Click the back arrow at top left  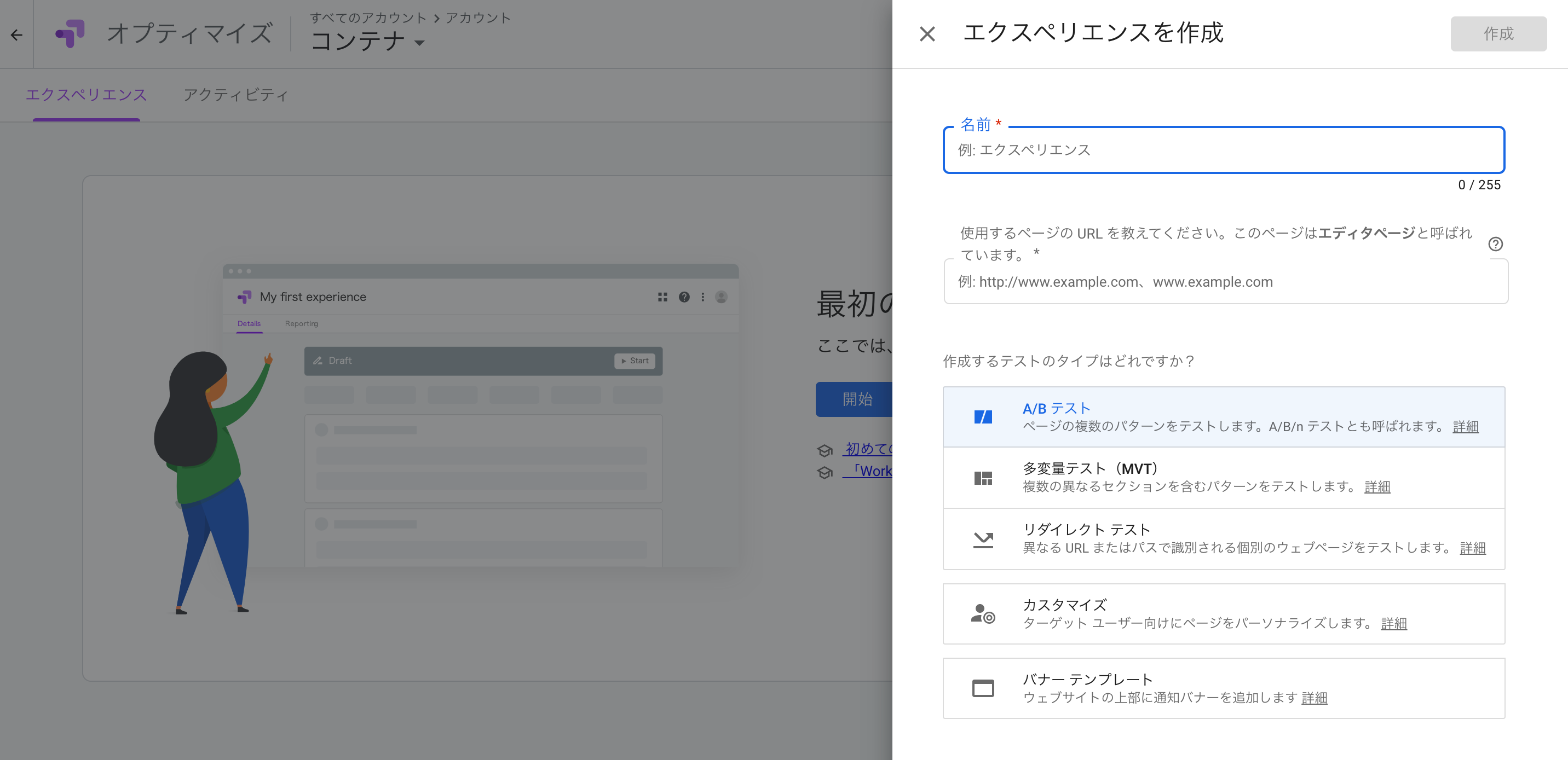coord(16,34)
